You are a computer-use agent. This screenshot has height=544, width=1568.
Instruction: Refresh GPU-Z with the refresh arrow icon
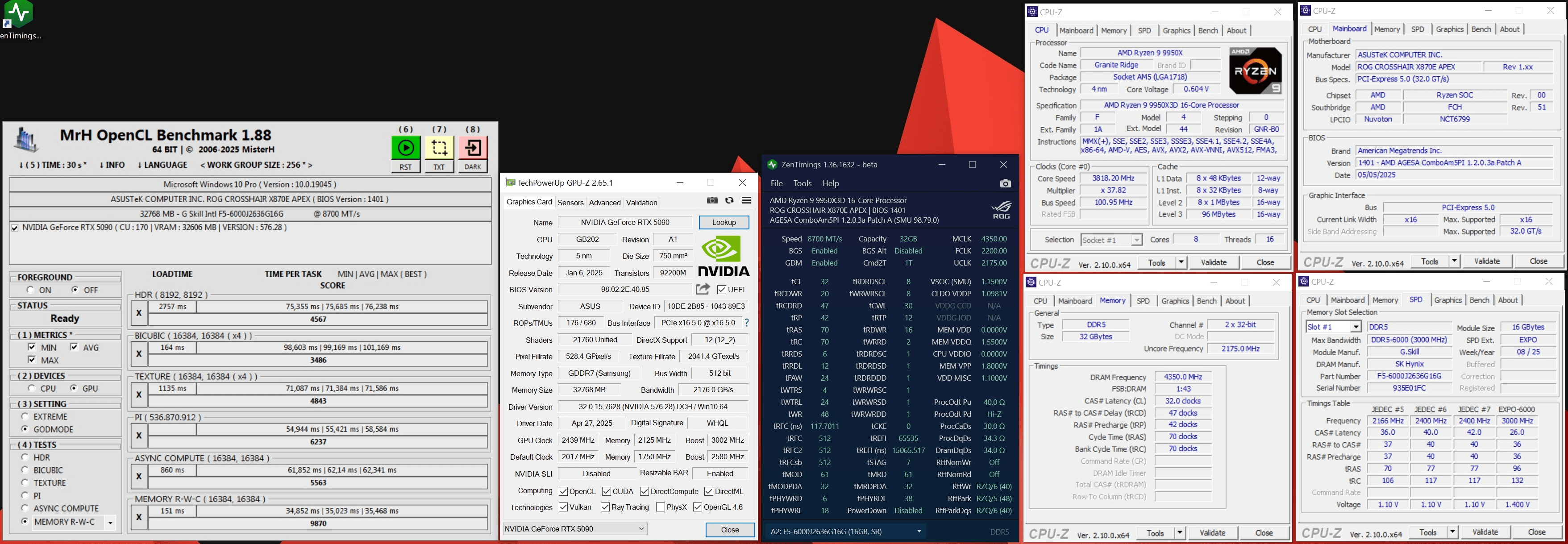tap(729, 201)
